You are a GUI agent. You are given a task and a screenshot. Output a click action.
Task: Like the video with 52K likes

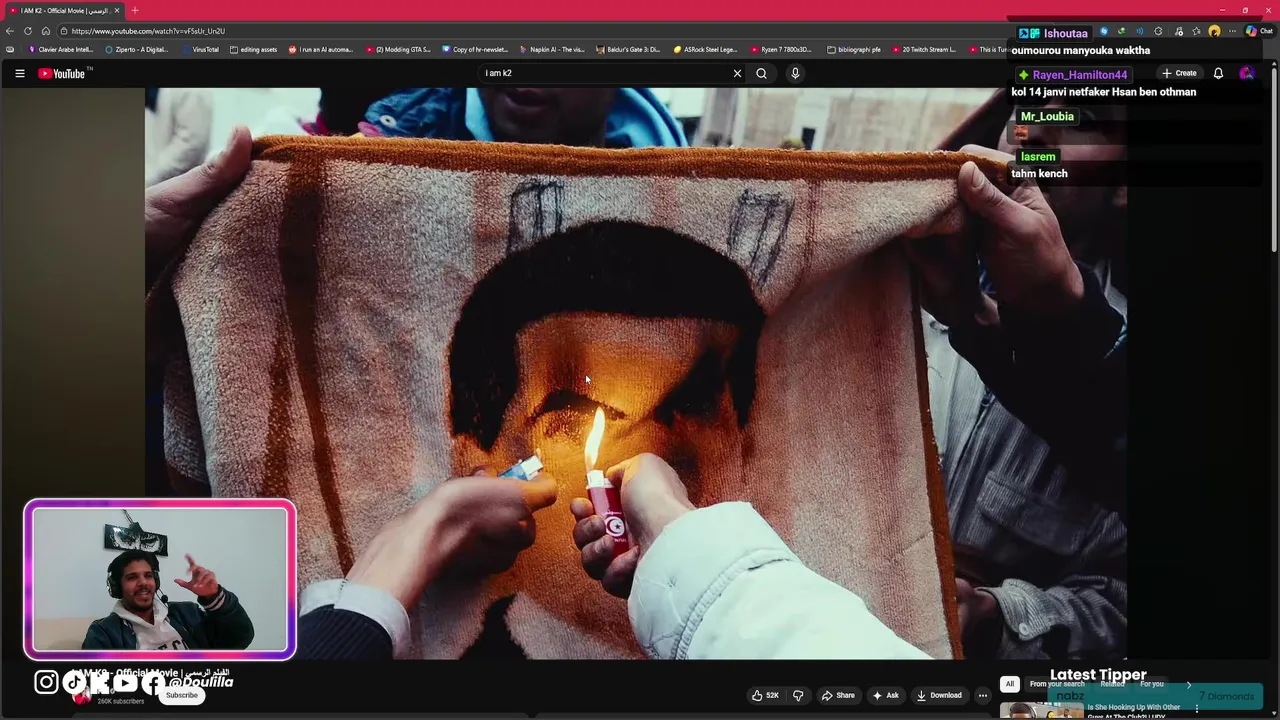point(765,695)
